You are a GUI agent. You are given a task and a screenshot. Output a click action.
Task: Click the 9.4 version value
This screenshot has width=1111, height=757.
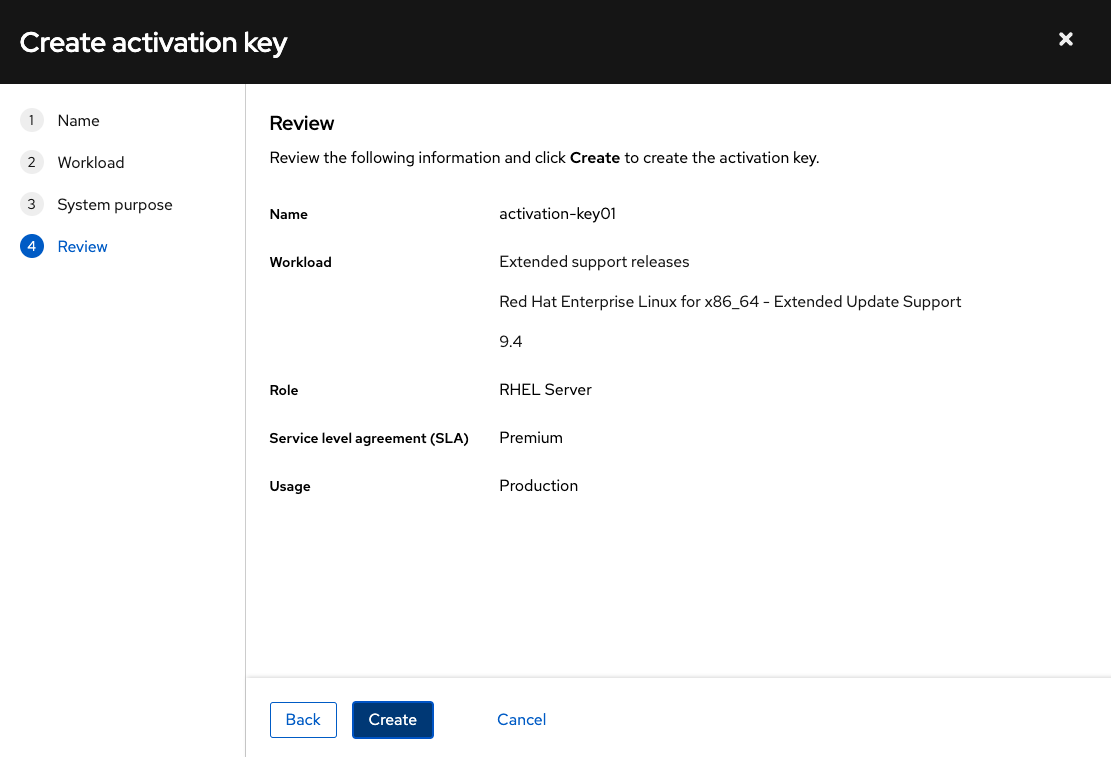[510, 342]
